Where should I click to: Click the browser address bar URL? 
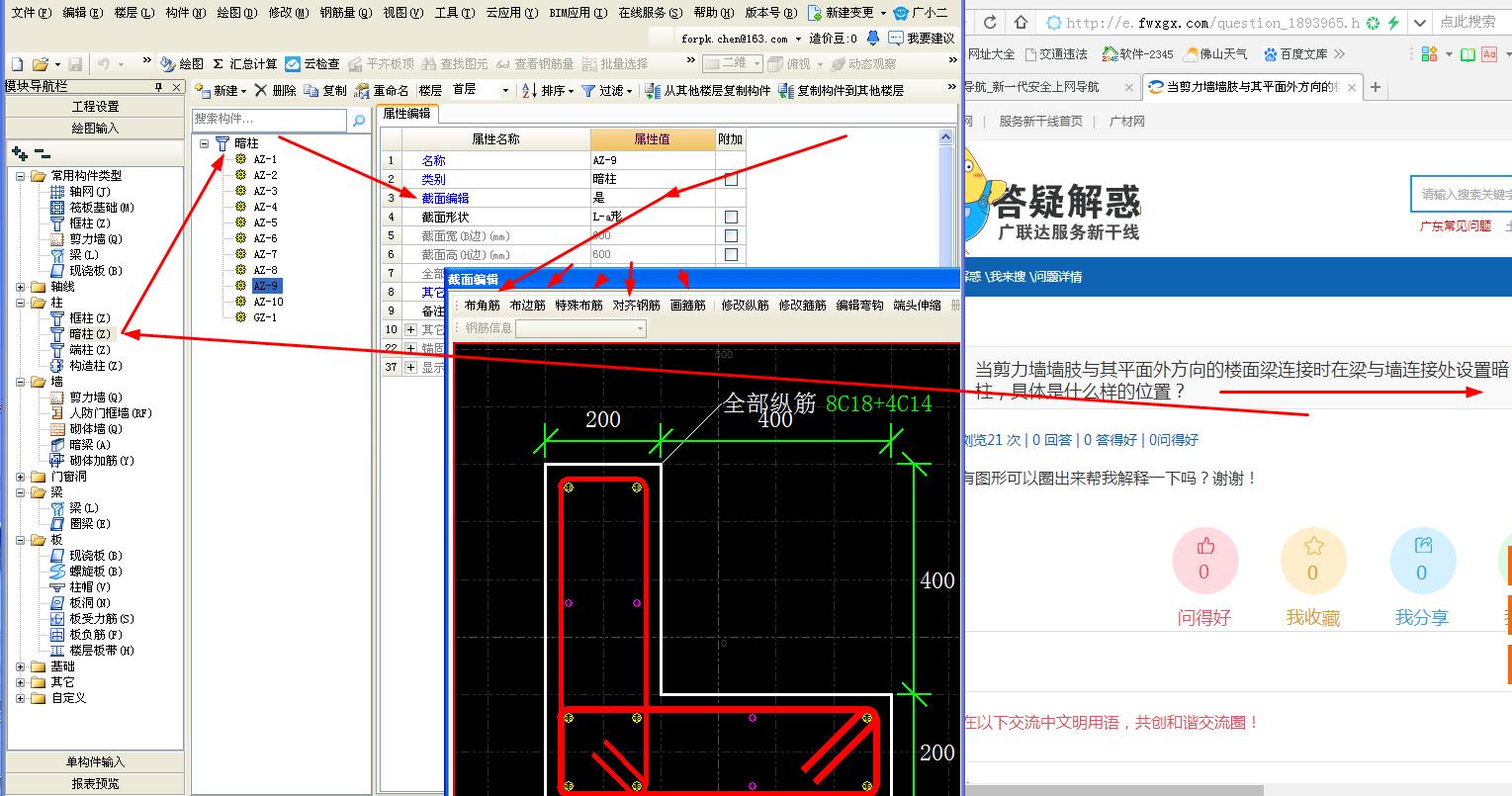pos(1212,22)
